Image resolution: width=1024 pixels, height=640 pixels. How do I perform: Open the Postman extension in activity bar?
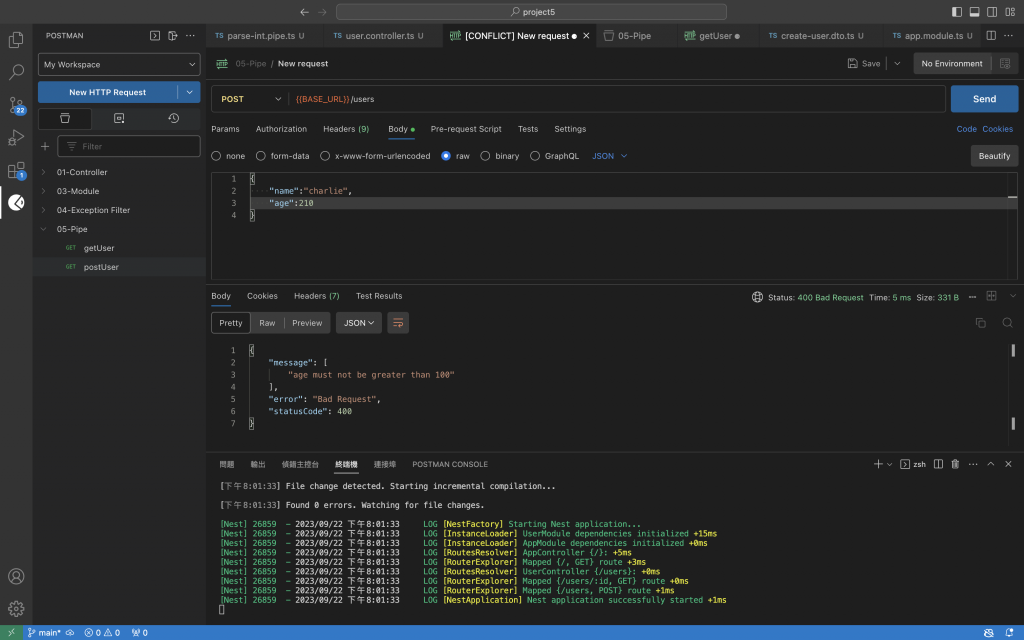point(16,202)
